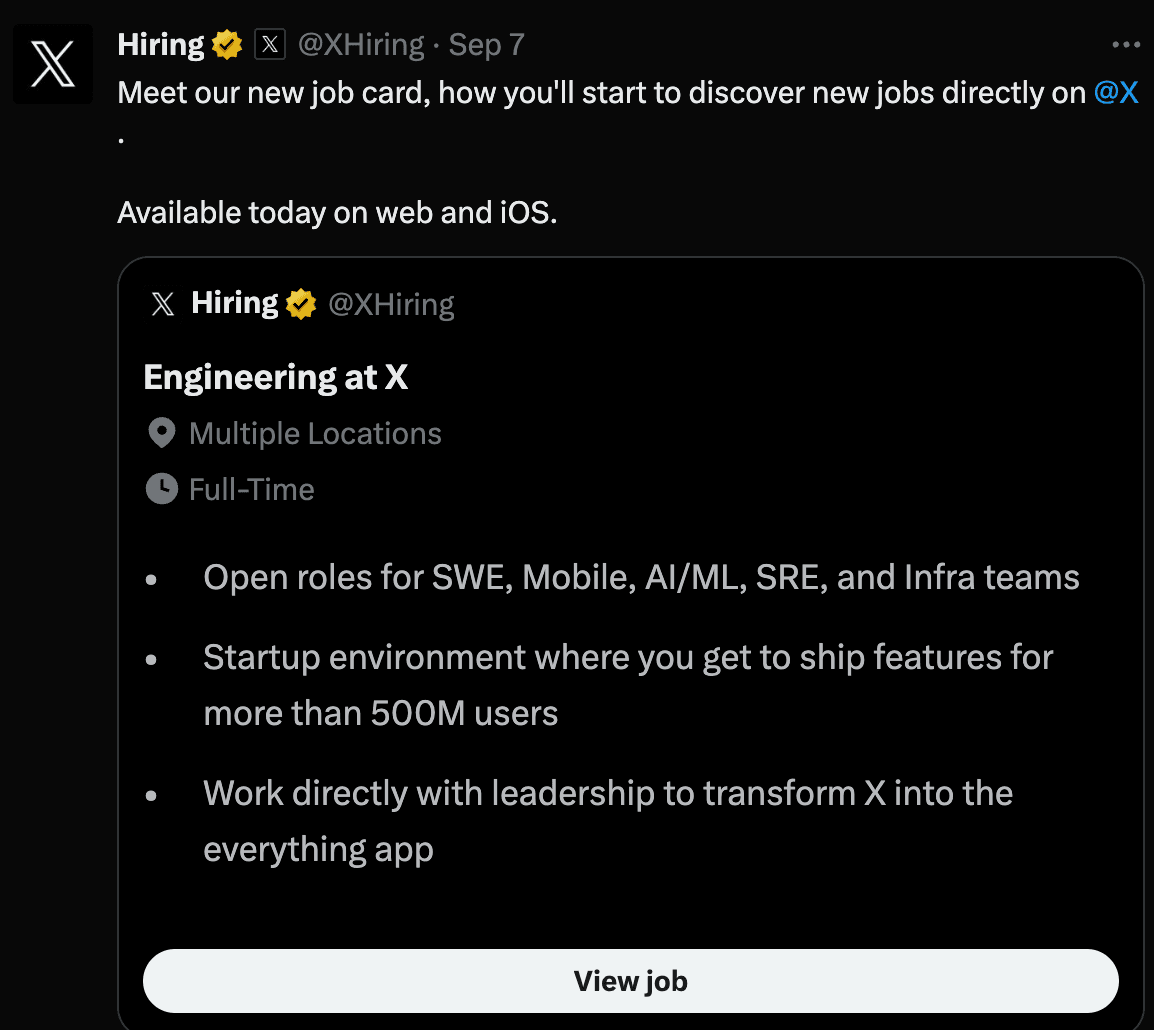Click the clock icon next to Full-Time
This screenshot has height=1030, width=1154.
tap(161, 488)
